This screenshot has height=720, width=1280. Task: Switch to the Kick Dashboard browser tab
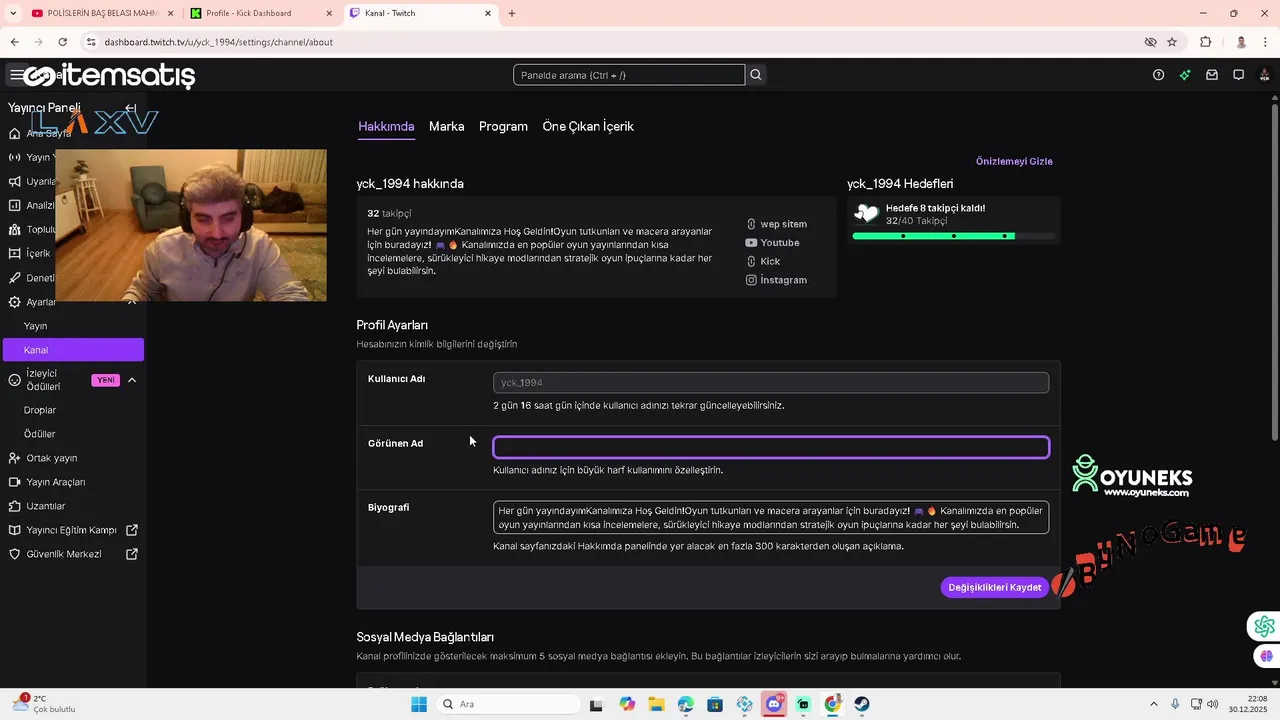[x=262, y=13]
